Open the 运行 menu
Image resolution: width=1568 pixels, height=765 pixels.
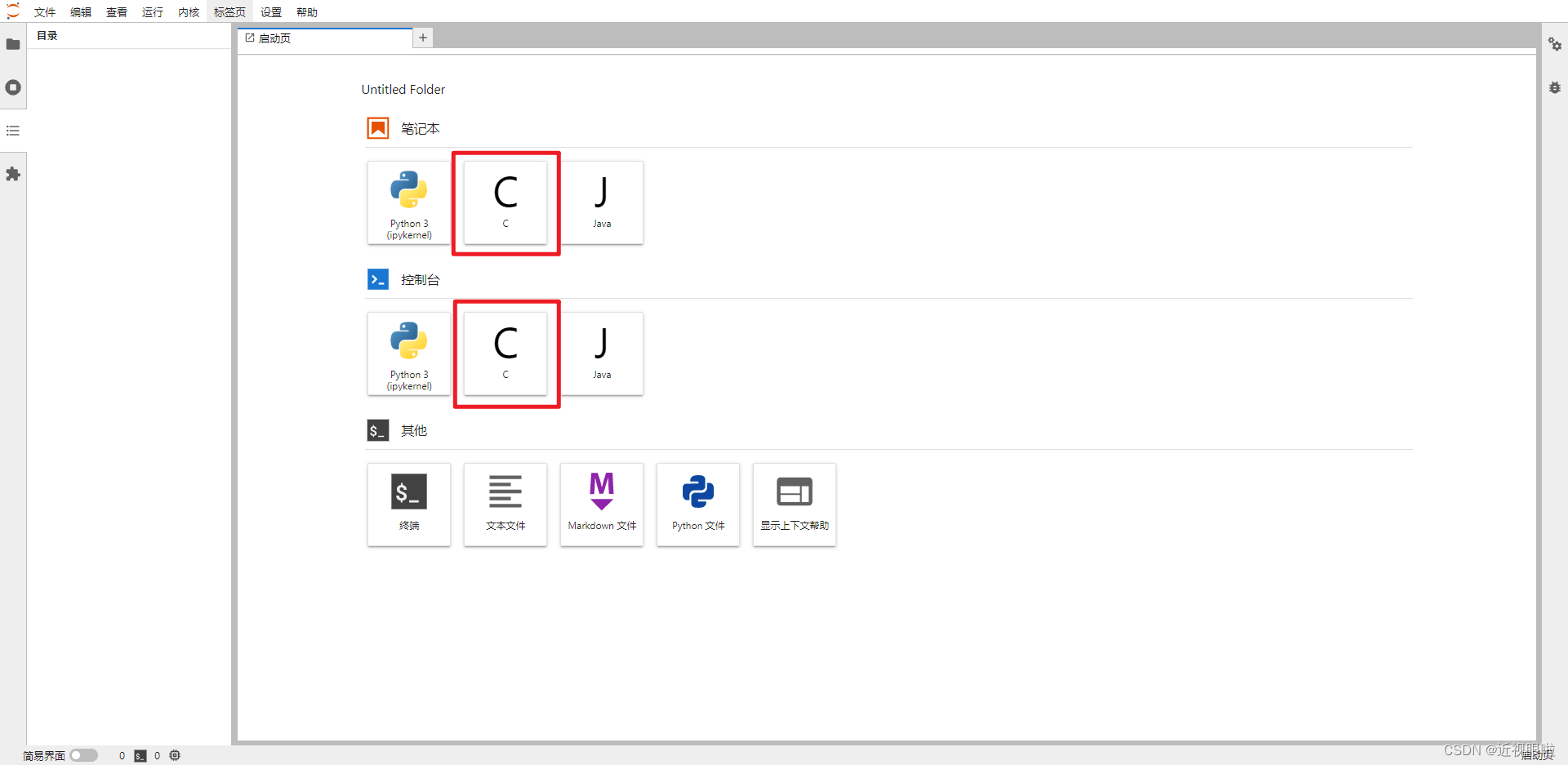tap(153, 12)
